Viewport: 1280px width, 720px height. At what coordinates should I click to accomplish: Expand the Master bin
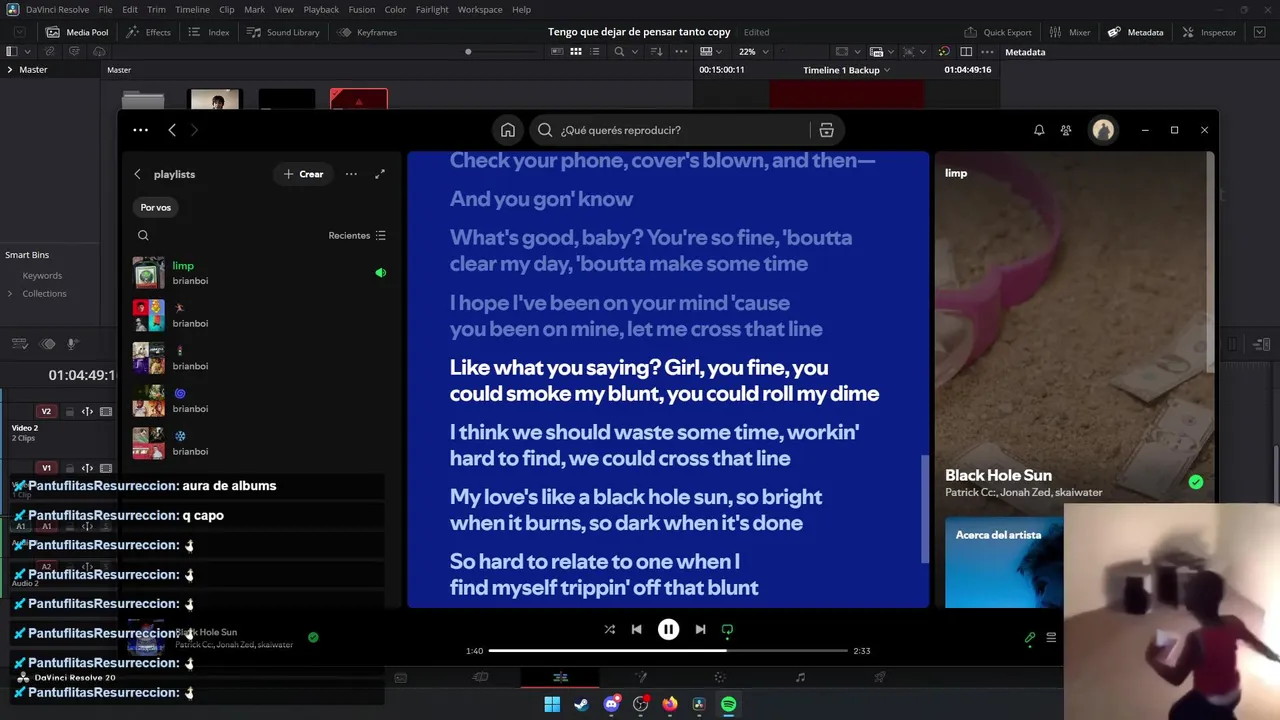click(x=10, y=69)
